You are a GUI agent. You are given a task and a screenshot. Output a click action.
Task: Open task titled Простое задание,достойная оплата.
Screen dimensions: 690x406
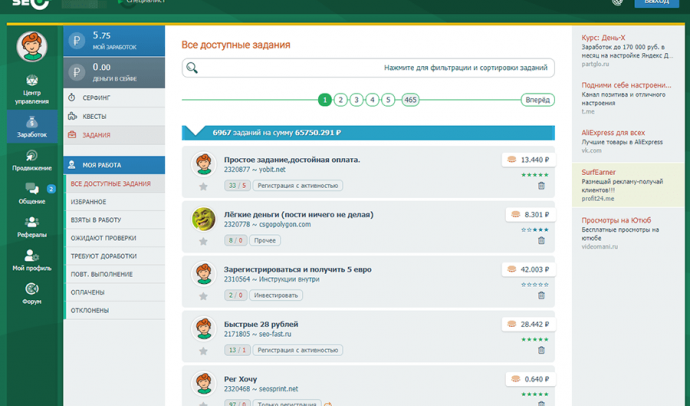tap(292, 160)
